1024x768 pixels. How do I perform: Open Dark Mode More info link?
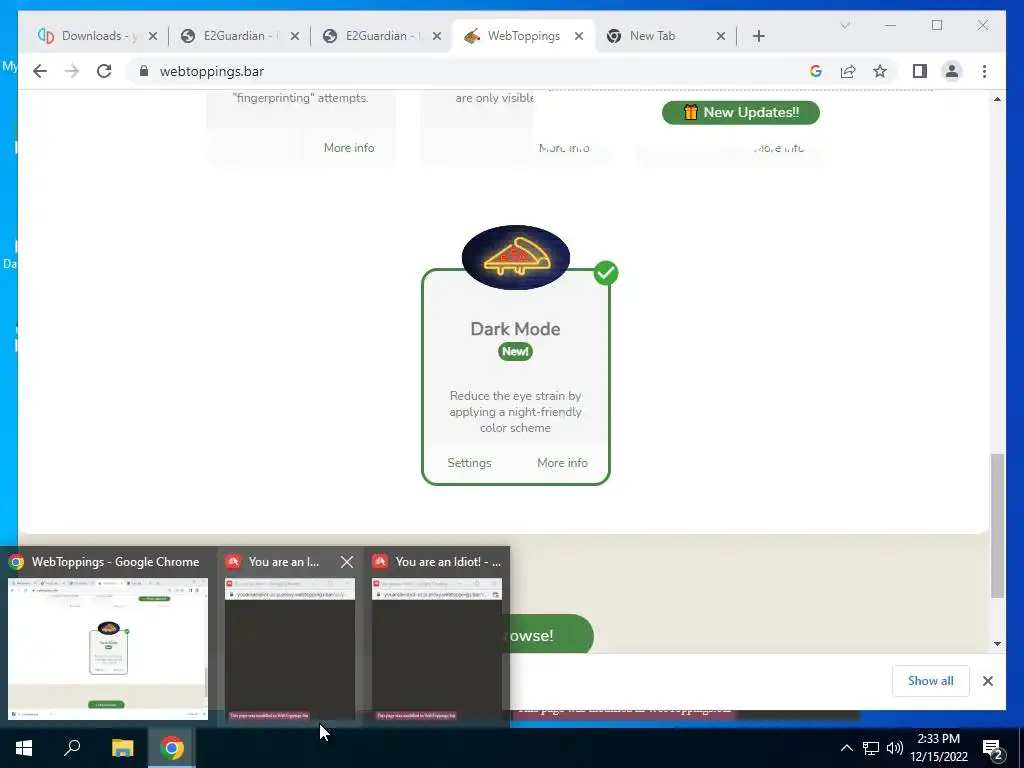pos(562,462)
